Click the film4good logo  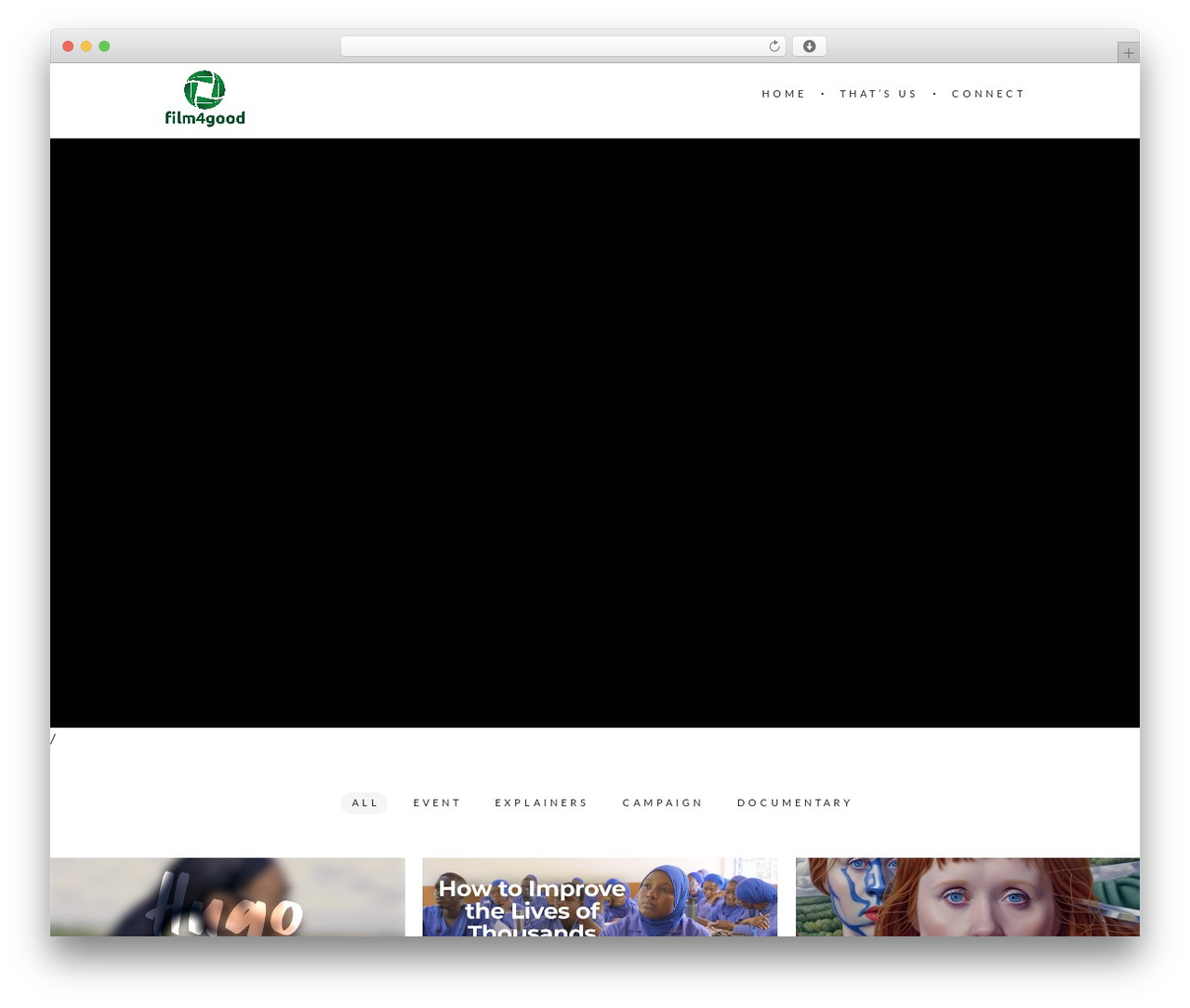click(x=205, y=98)
